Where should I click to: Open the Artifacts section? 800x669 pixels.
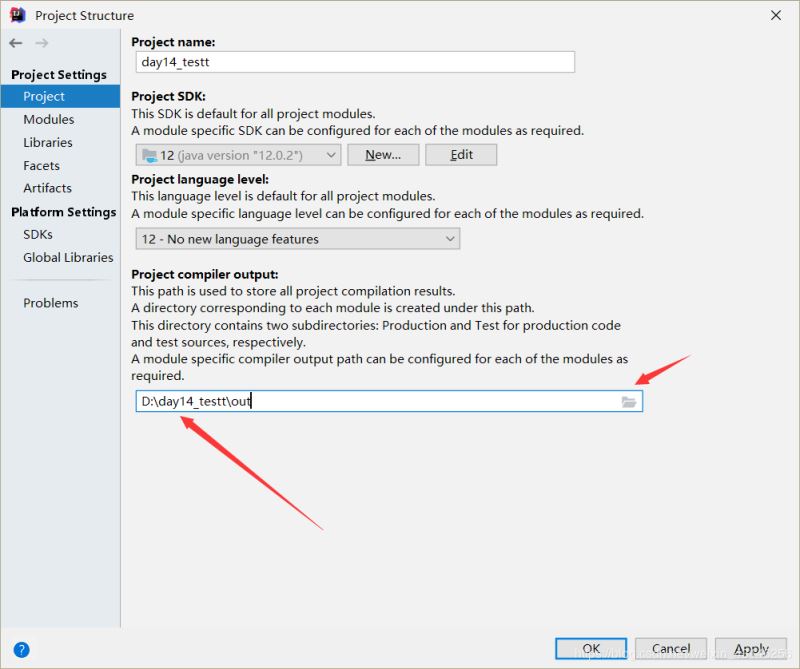click(48, 188)
